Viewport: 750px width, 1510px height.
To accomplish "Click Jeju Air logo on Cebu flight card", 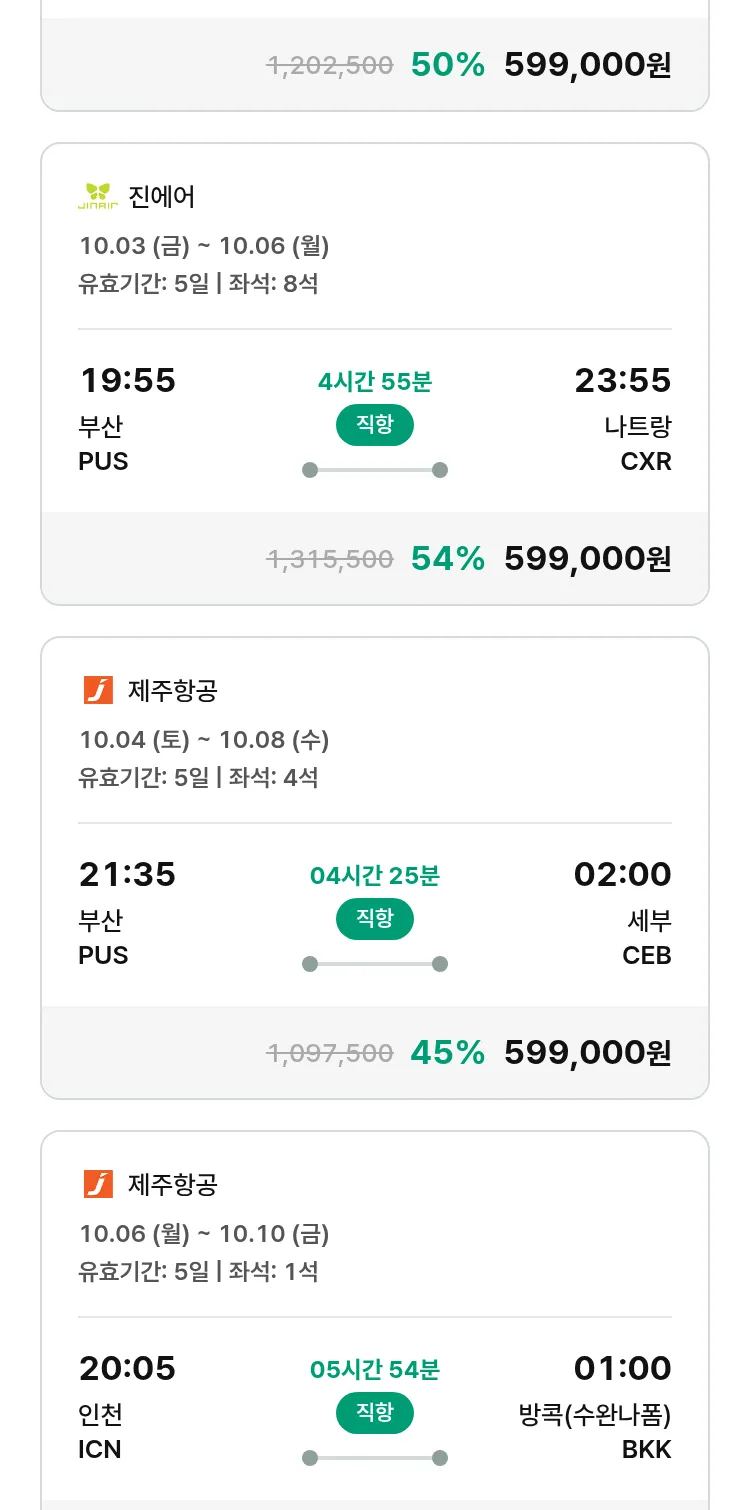I will (x=98, y=690).
